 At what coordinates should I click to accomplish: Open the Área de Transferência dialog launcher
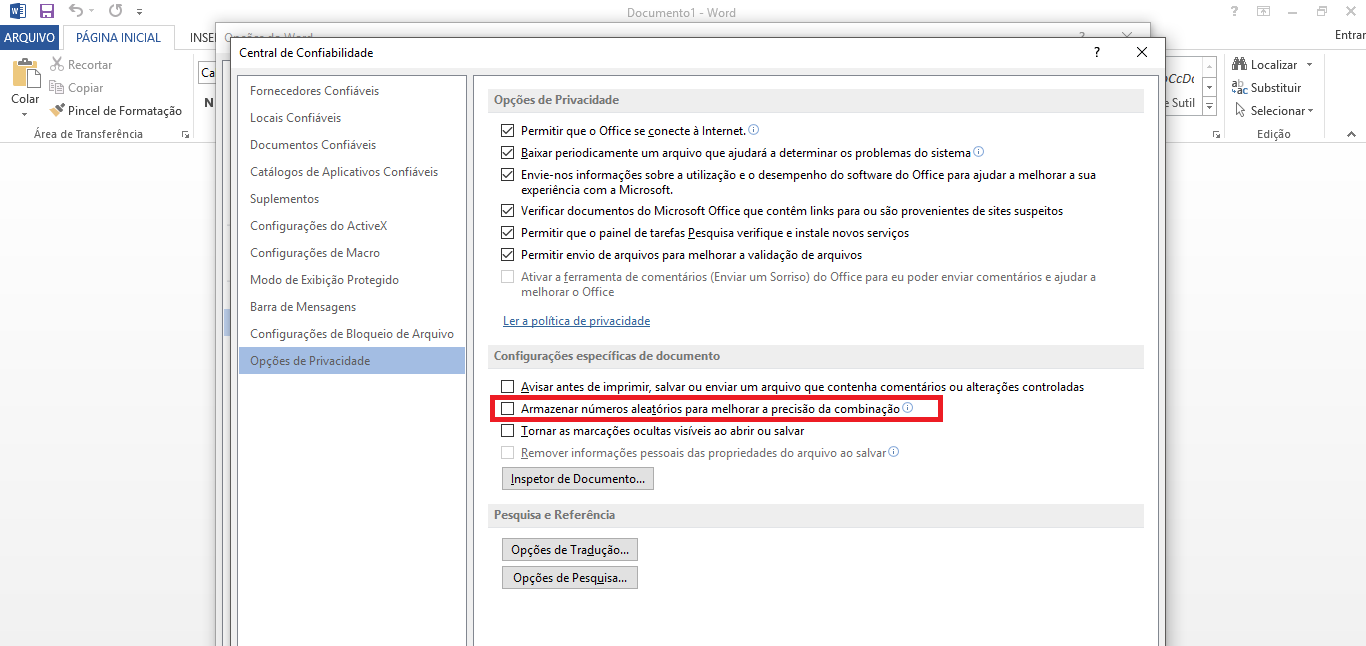coord(185,134)
